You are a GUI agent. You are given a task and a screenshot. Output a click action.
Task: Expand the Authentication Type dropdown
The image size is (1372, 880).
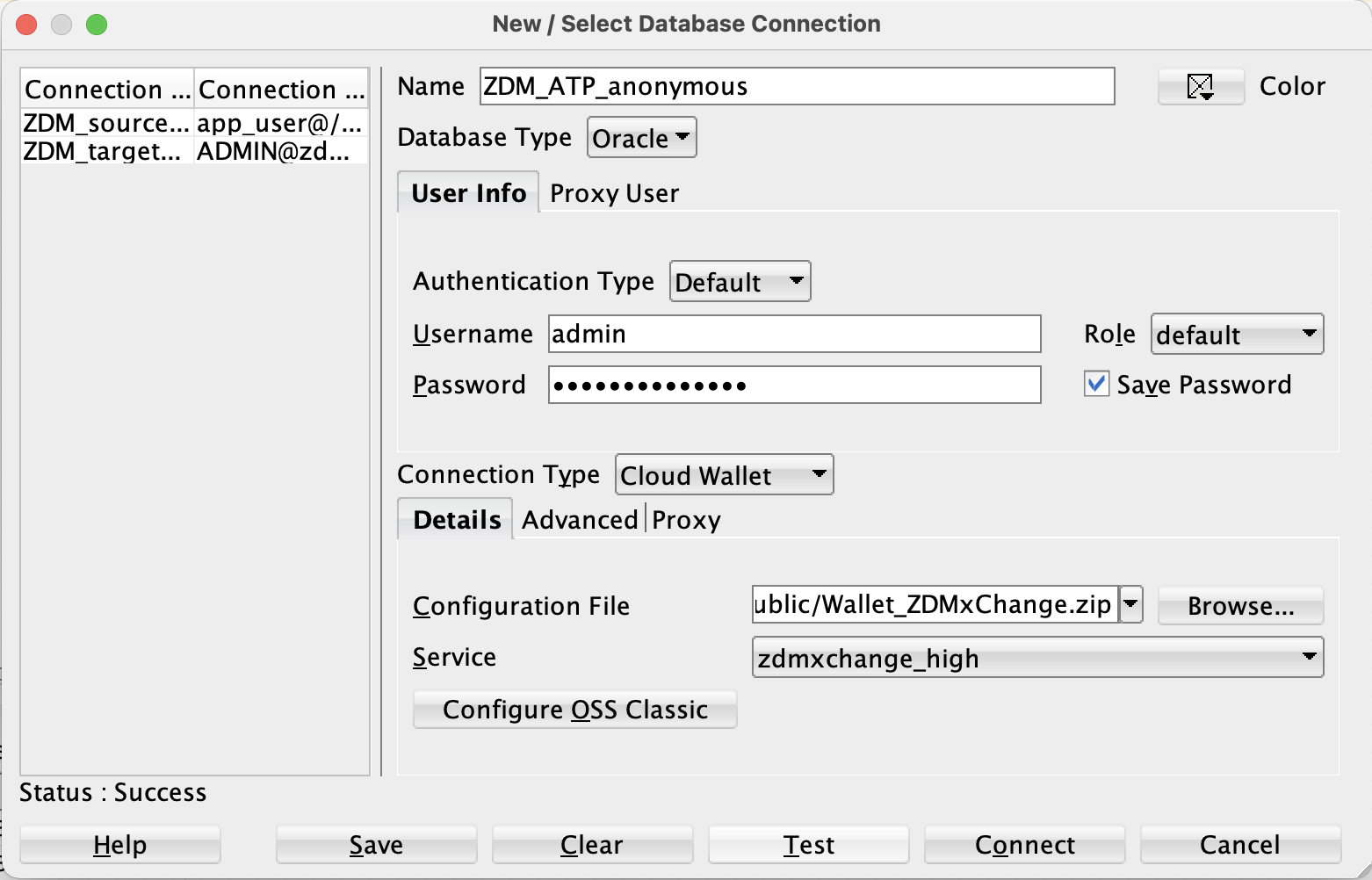click(740, 282)
